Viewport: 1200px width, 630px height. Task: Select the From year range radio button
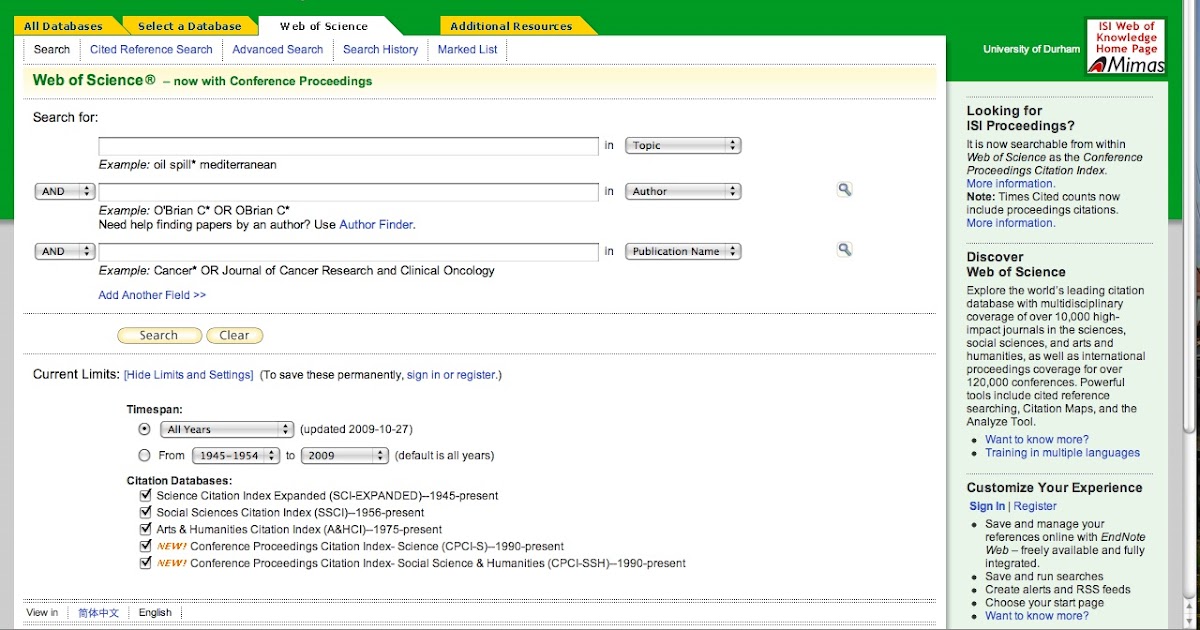(145, 455)
